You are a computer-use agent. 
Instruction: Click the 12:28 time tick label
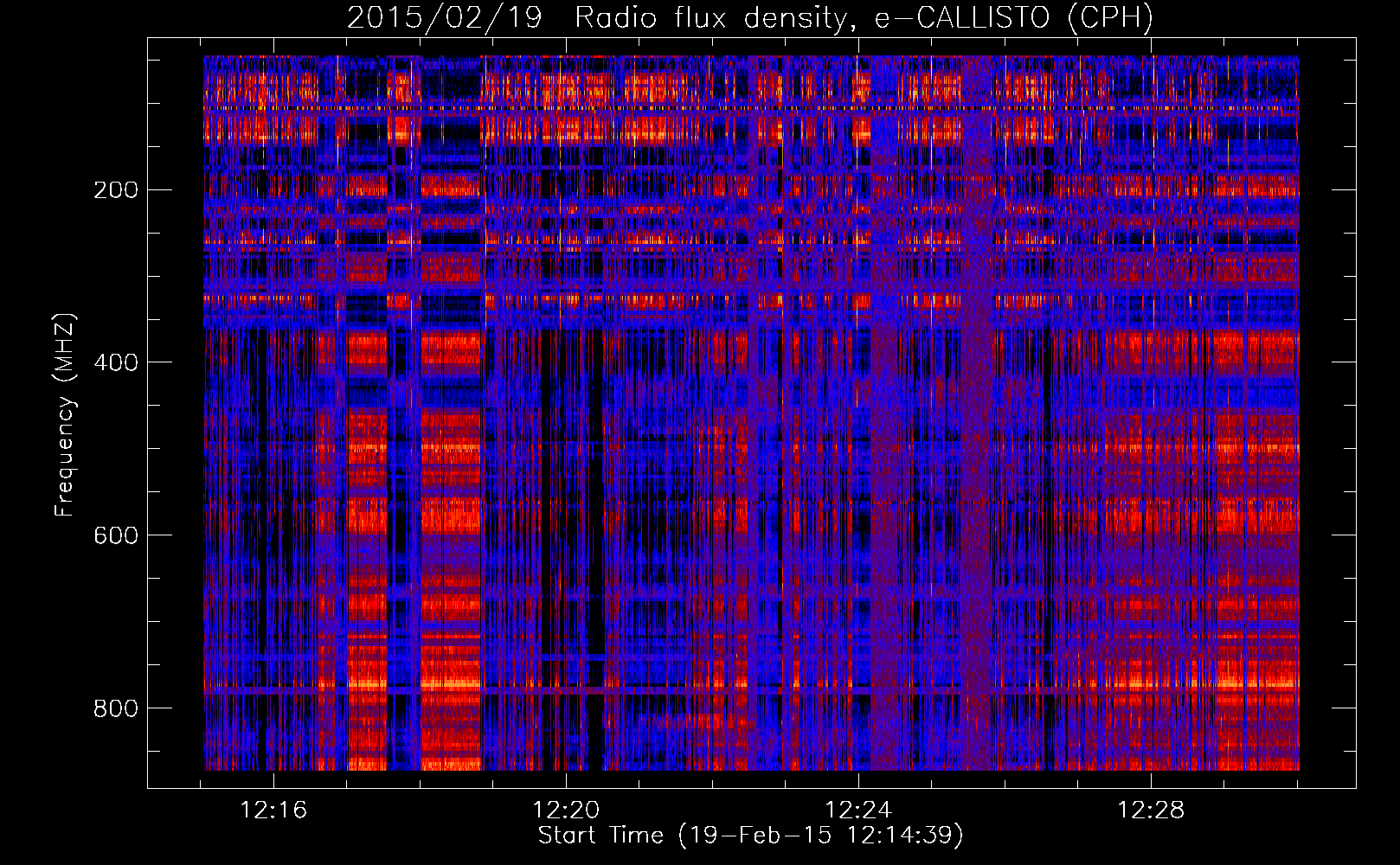[1151, 811]
